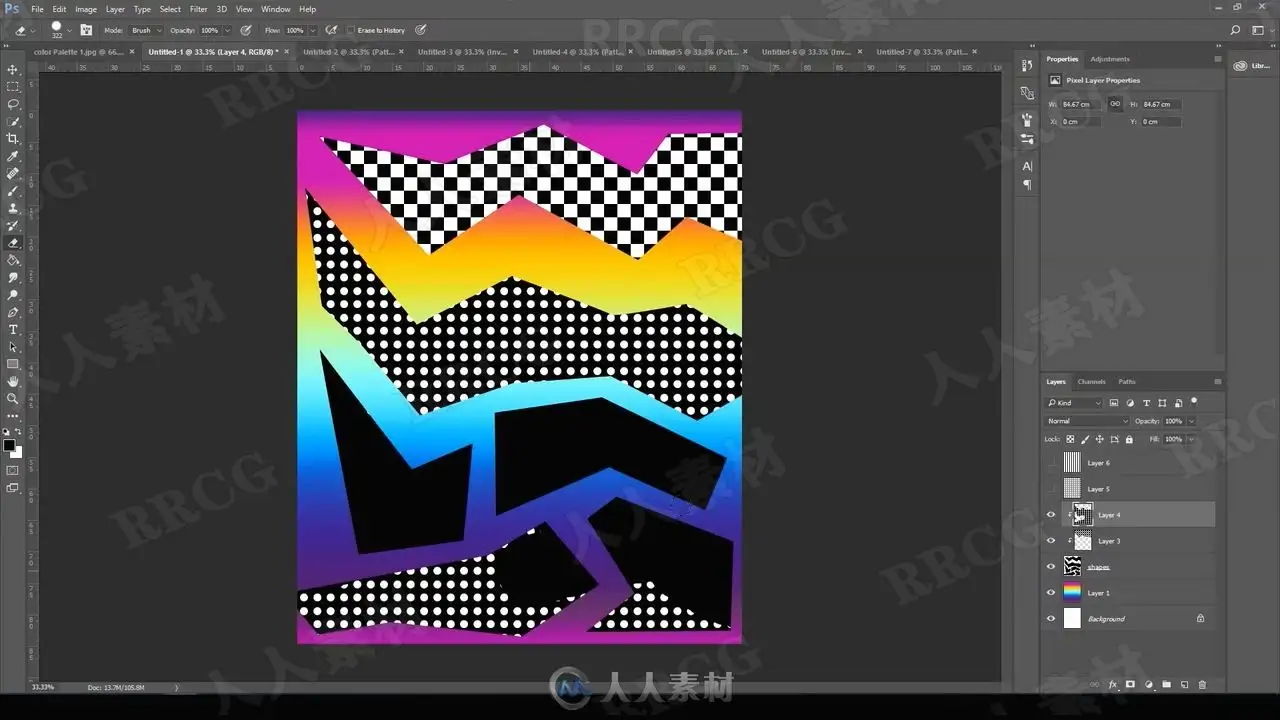Viewport: 1280px width, 720px height.
Task: Open the layer blend mode Normal dropdown
Action: 1087,421
